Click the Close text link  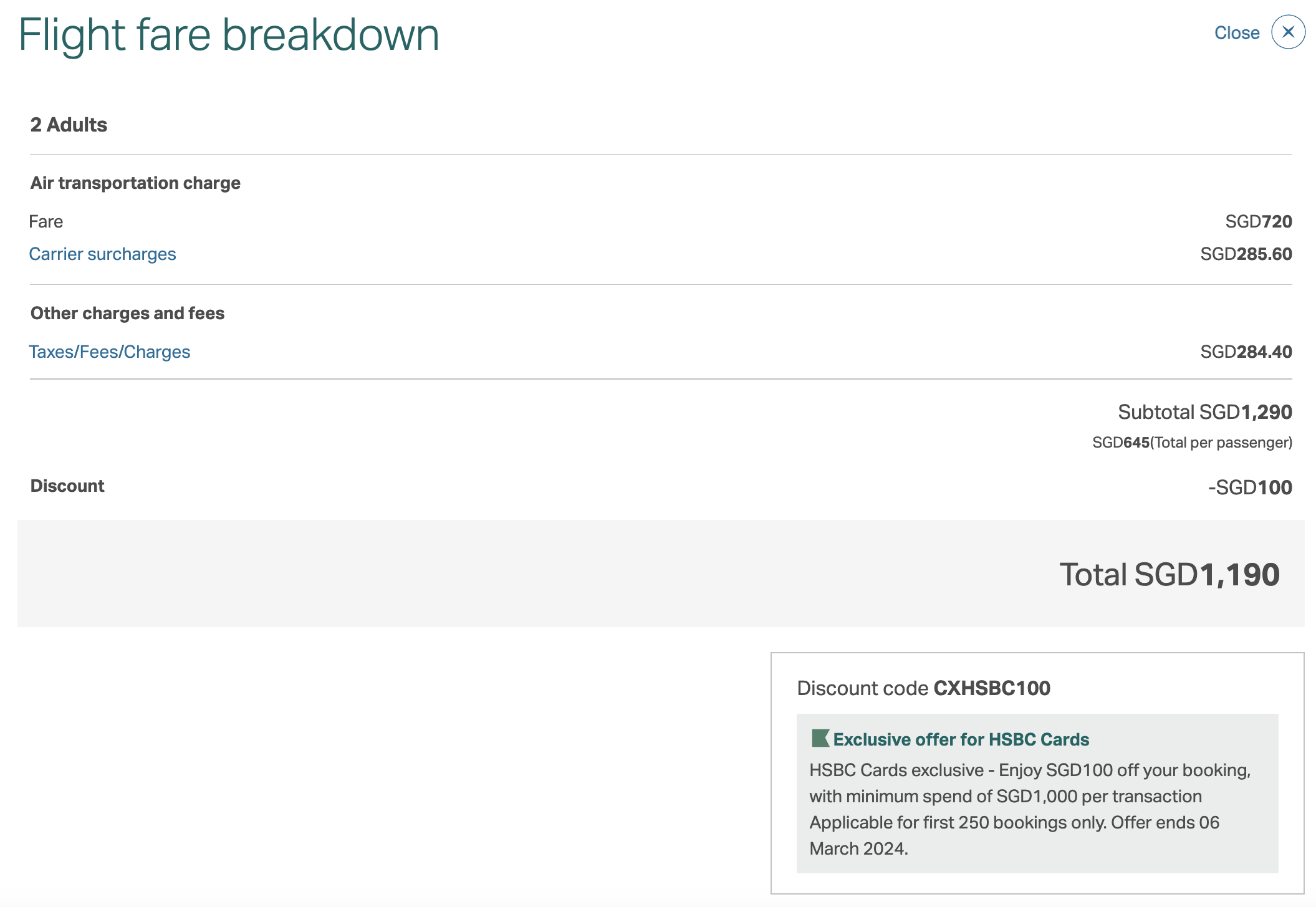coord(1236,33)
